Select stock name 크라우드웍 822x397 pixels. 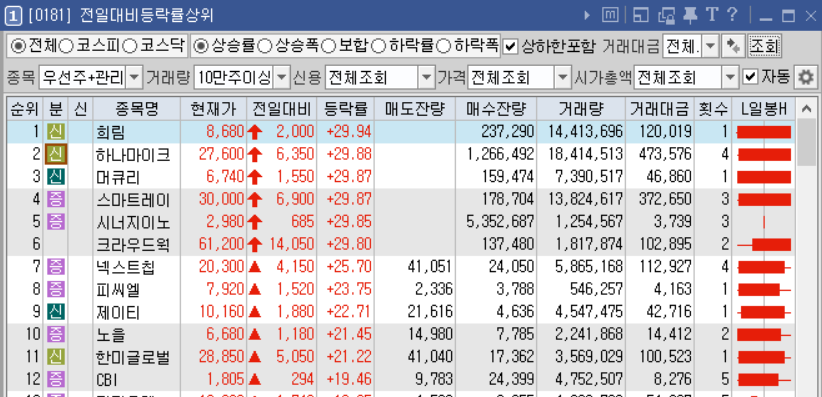point(133,245)
